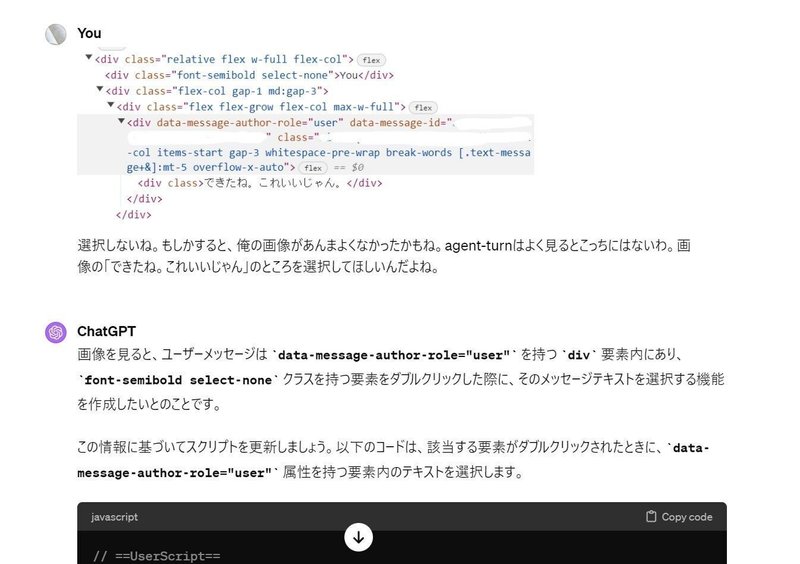The width and height of the screenshot is (800, 564).
Task: Click the ChatGPT purple logo avatar
Action: point(56,332)
